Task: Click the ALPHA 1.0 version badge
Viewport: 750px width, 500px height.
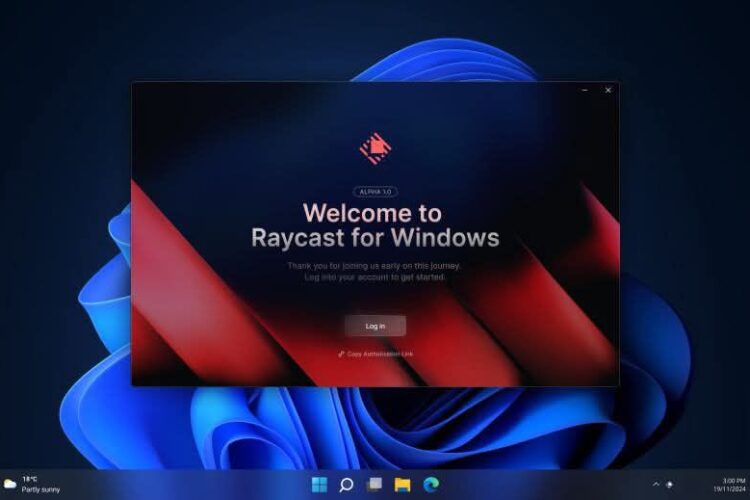Action: click(375, 191)
